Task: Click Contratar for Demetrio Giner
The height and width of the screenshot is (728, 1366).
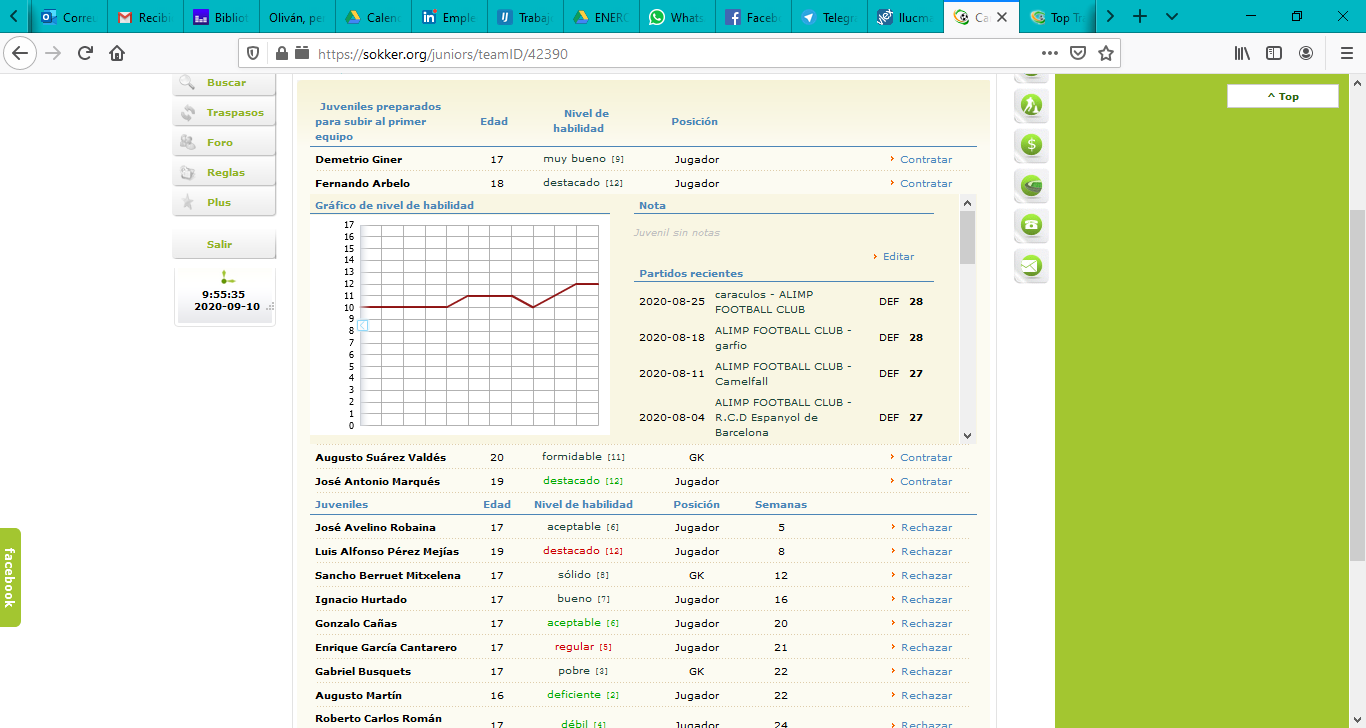Action: [x=925, y=160]
